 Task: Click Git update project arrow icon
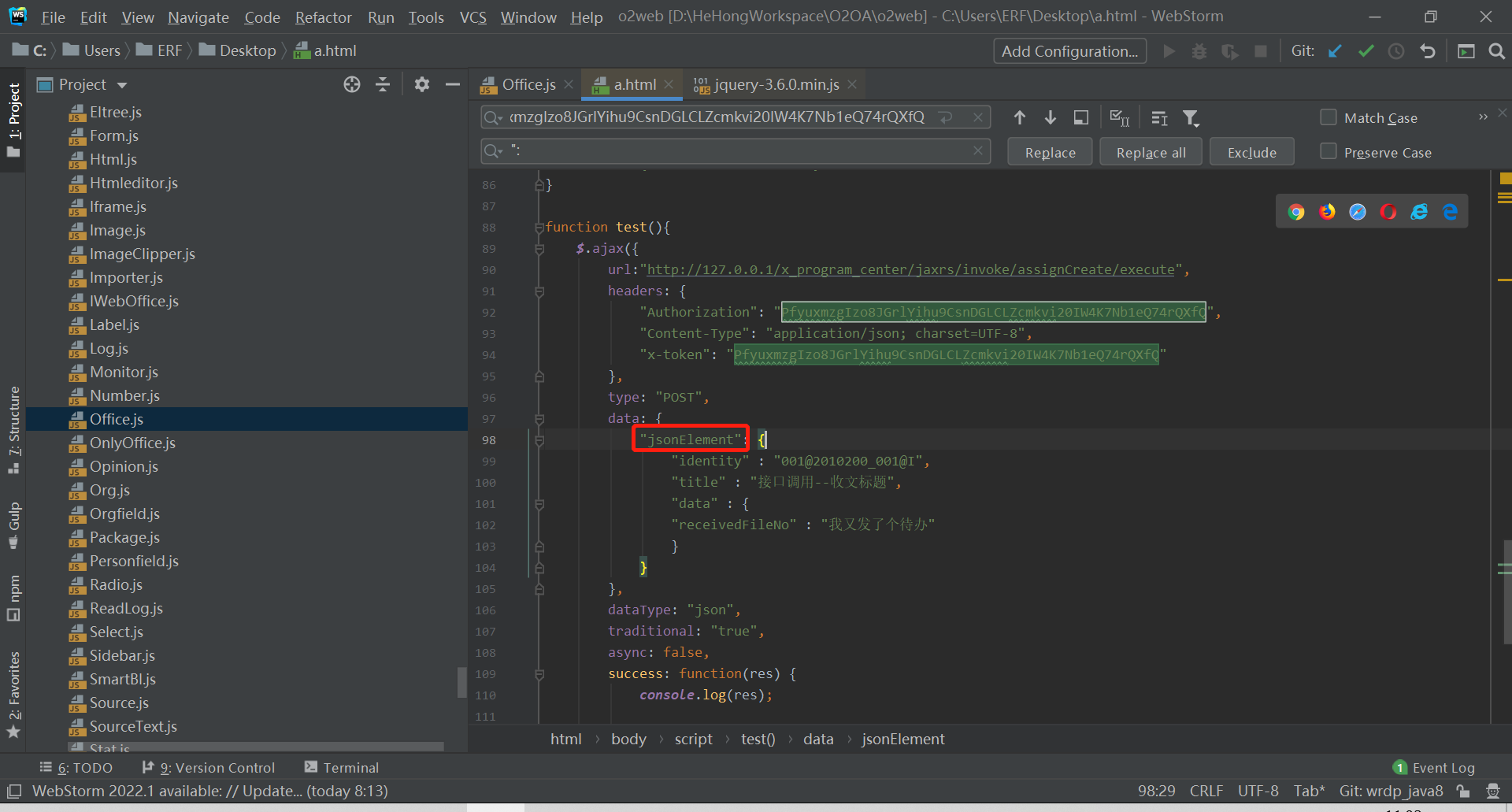1335,51
